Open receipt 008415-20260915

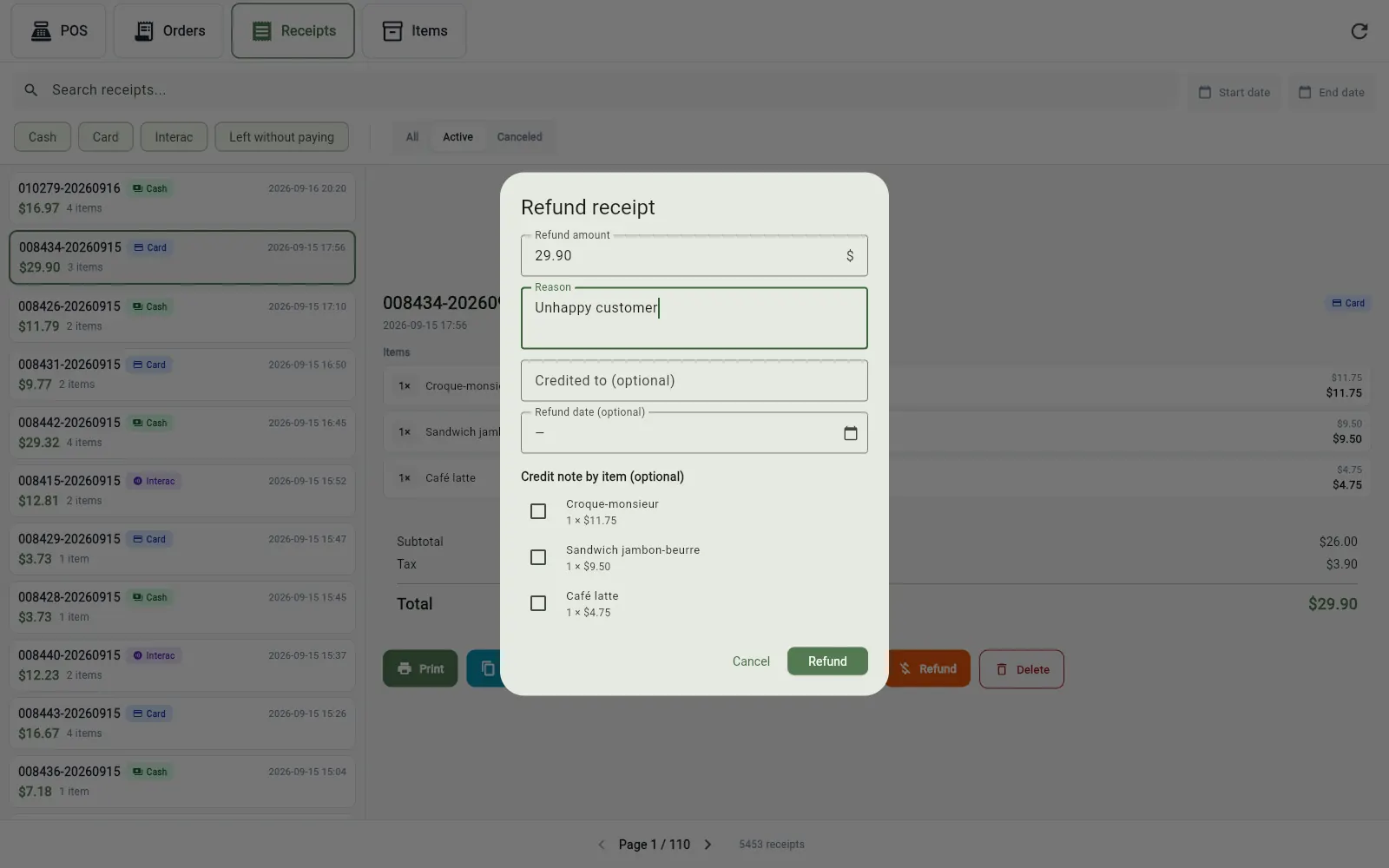[x=182, y=491]
